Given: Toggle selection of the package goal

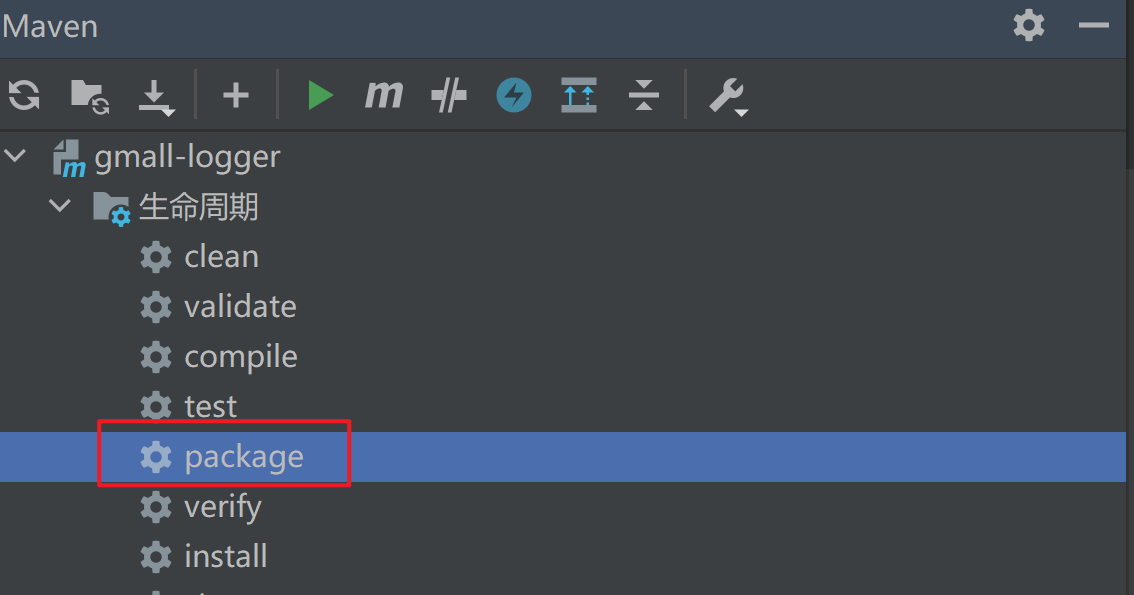Looking at the screenshot, I should tap(243, 456).
